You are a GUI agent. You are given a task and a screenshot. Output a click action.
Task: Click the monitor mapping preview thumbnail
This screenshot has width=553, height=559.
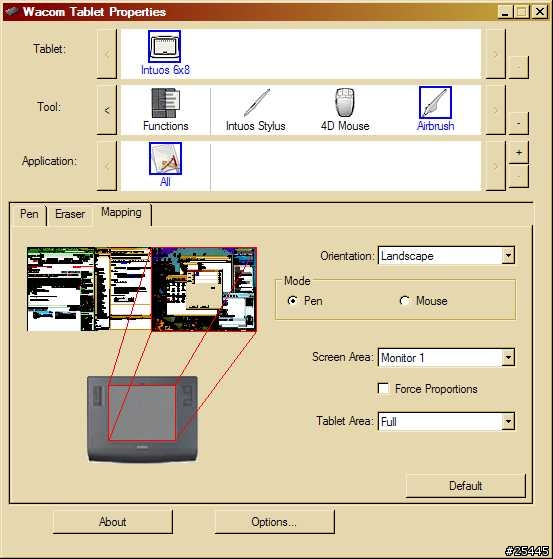click(x=142, y=289)
